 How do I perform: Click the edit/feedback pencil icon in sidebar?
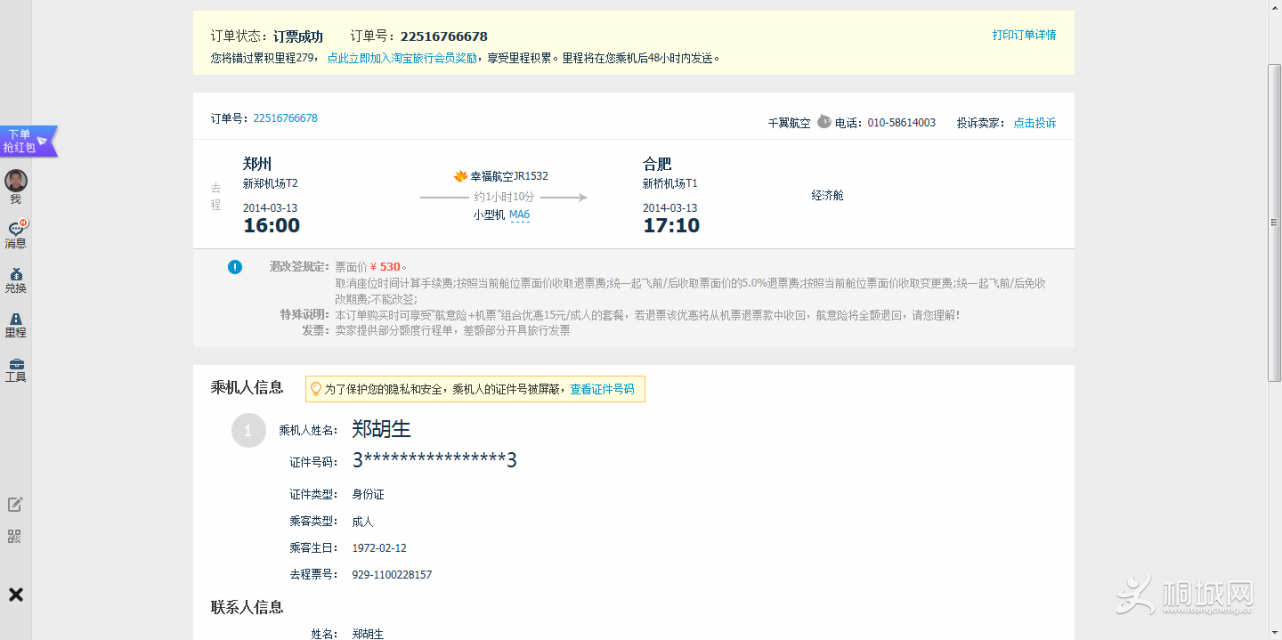pyautogui.click(x=15, y=504)
